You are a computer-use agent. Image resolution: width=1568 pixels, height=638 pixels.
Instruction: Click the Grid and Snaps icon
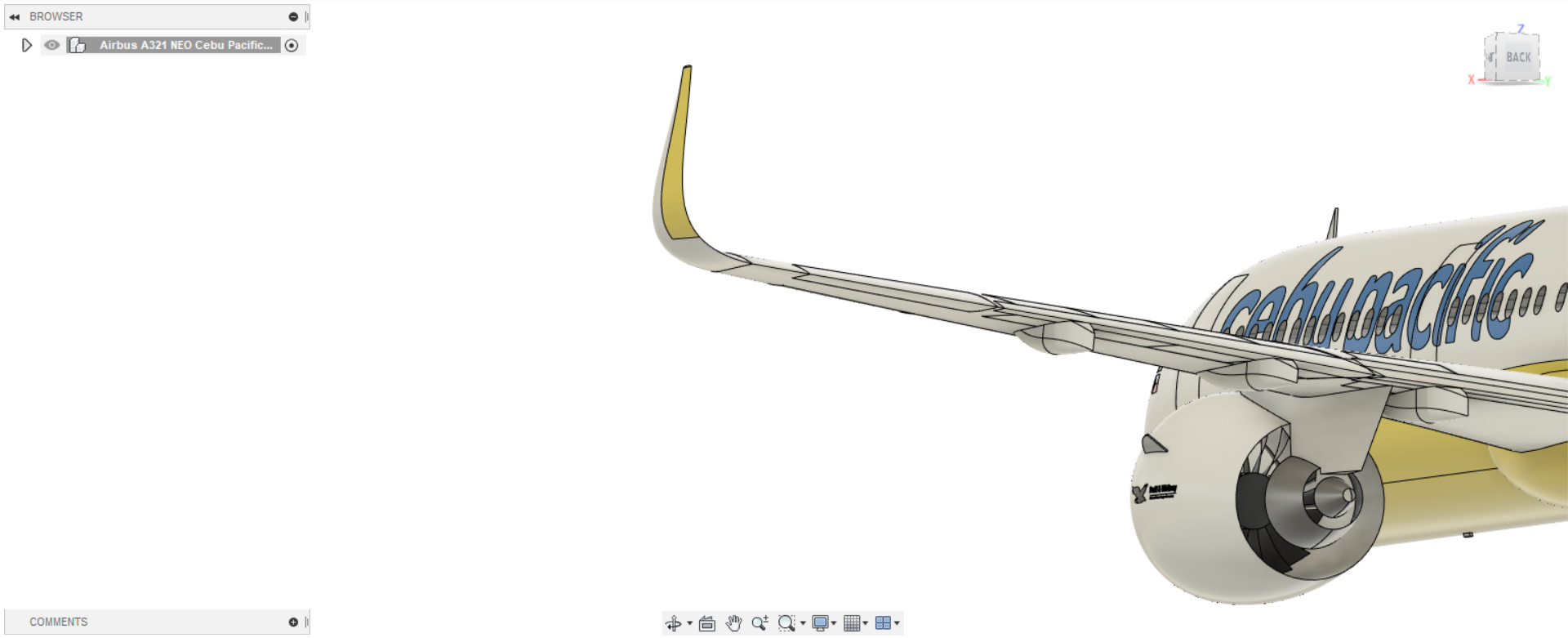(852, 624)
